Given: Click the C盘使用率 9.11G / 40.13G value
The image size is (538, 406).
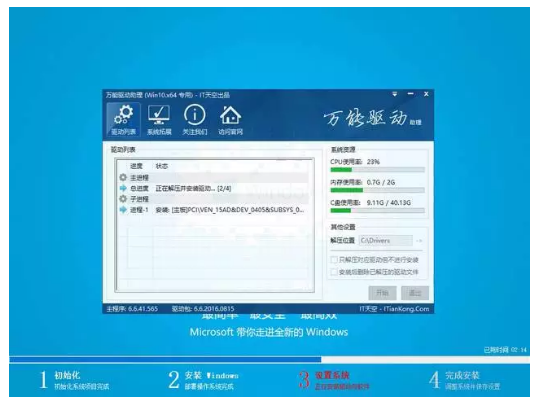Looking at the screenshot, I should [388, 202].
